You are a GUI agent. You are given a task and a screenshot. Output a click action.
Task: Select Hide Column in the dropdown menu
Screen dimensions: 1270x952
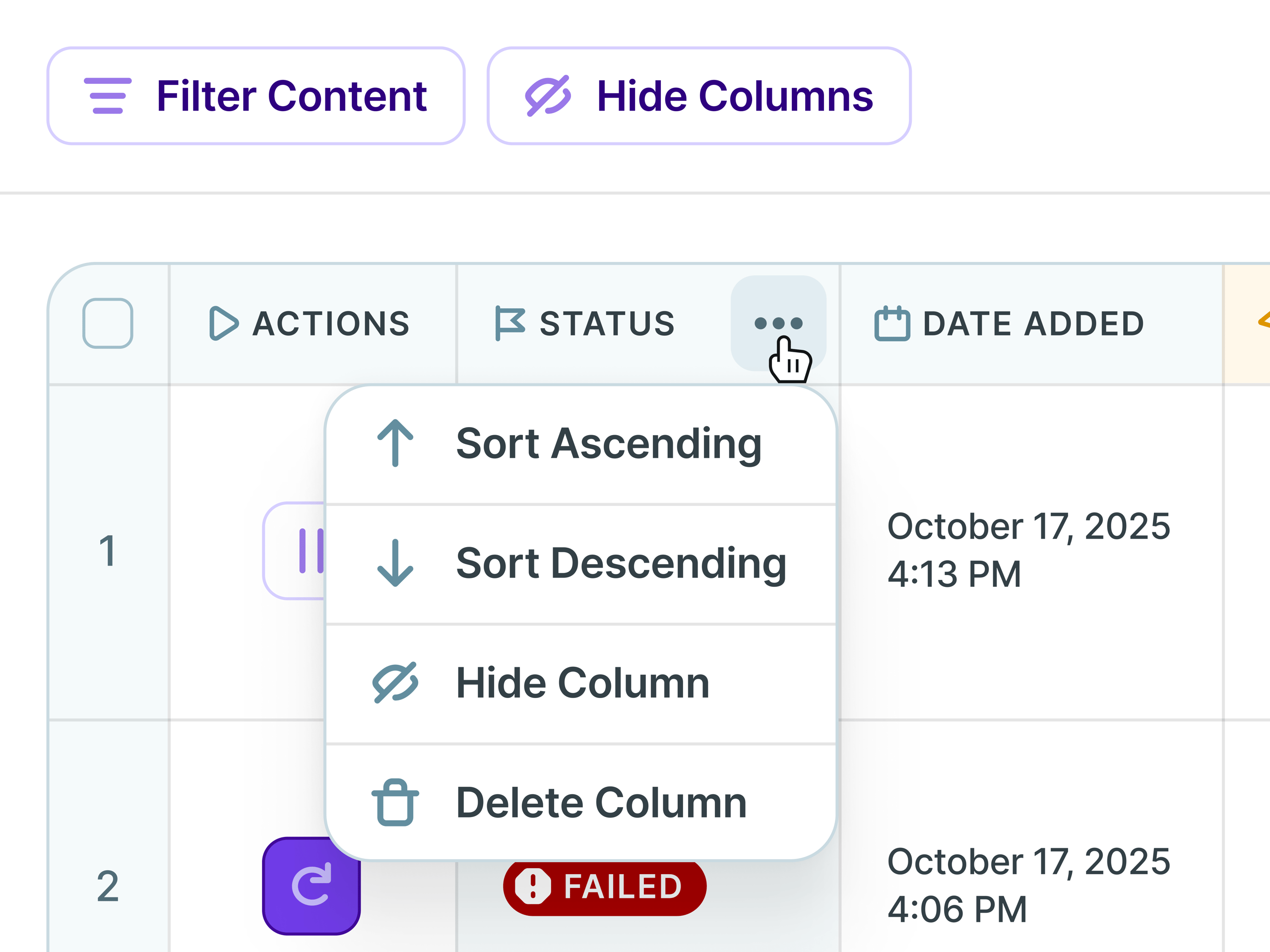580,683
